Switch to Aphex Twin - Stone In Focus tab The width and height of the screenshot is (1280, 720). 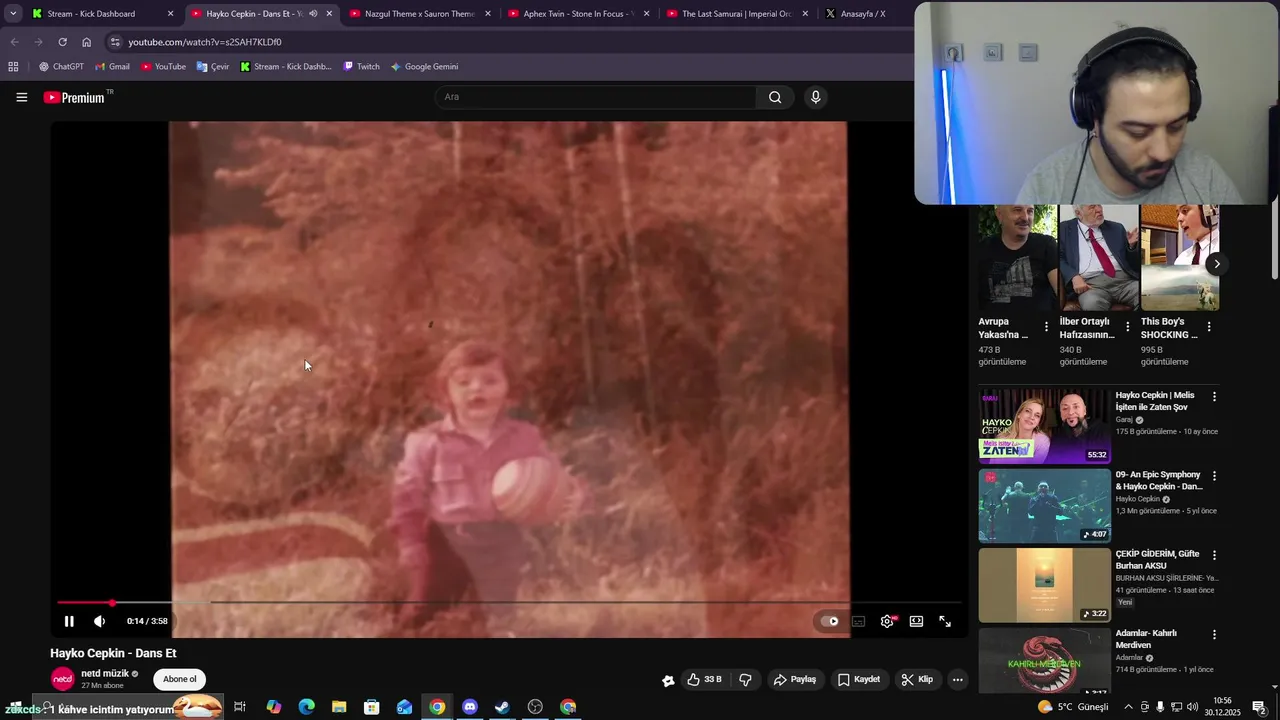[x=578, y=14]
